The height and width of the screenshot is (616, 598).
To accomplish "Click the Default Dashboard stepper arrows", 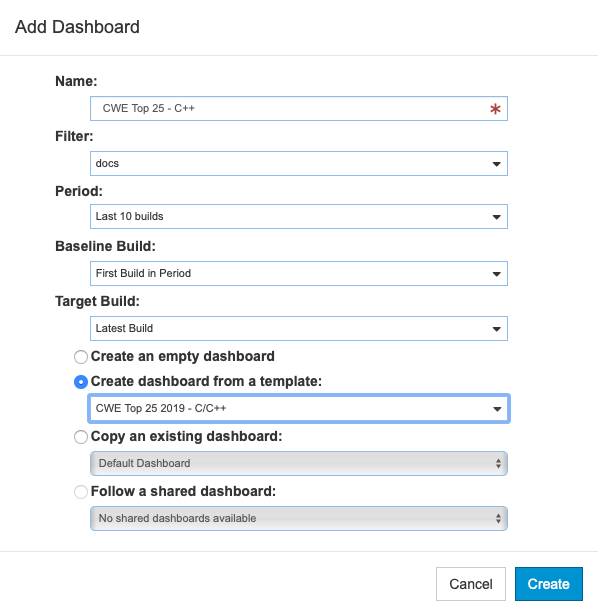I will [498, 464].
